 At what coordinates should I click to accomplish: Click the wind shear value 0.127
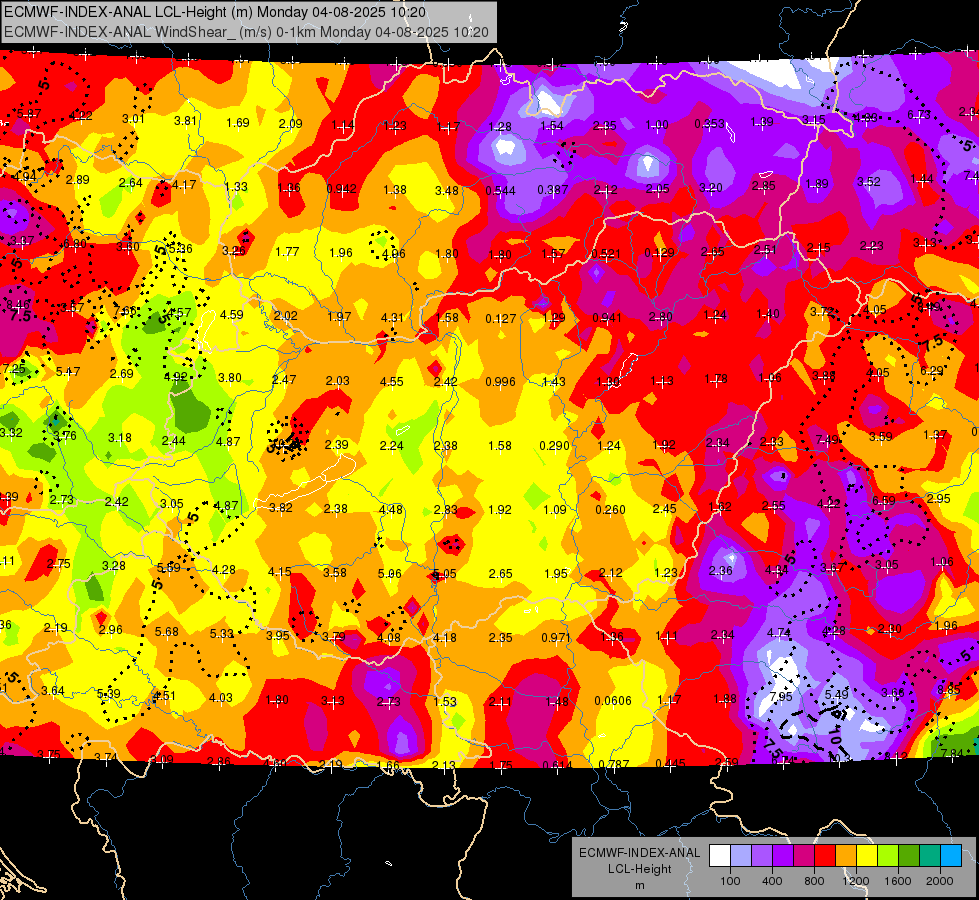501,319
